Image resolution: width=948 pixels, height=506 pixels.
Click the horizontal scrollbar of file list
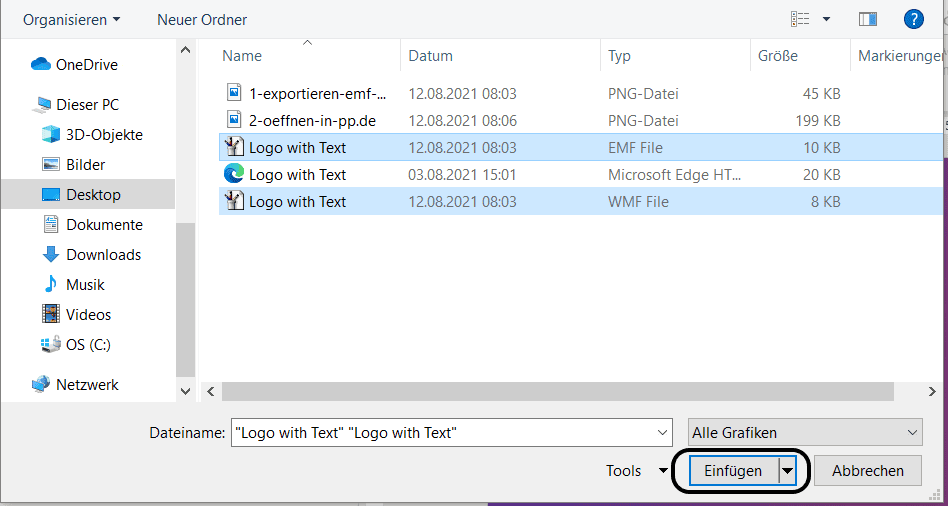click(570, 391)
